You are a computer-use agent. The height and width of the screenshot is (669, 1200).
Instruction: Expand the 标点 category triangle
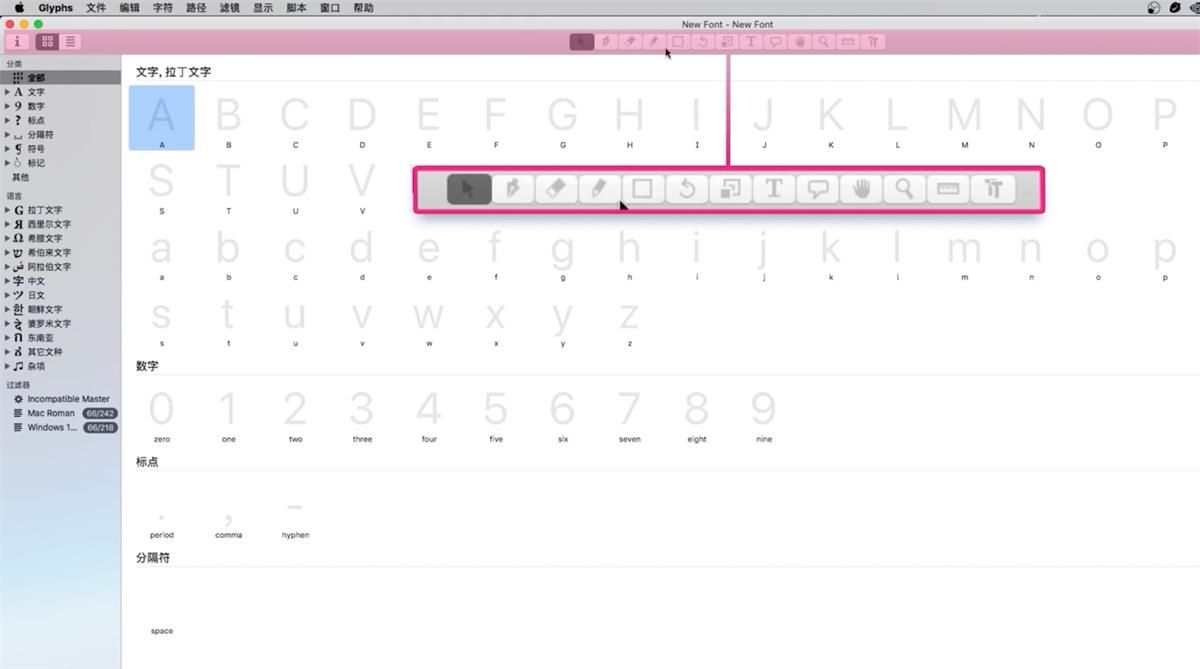click(7, 120)
